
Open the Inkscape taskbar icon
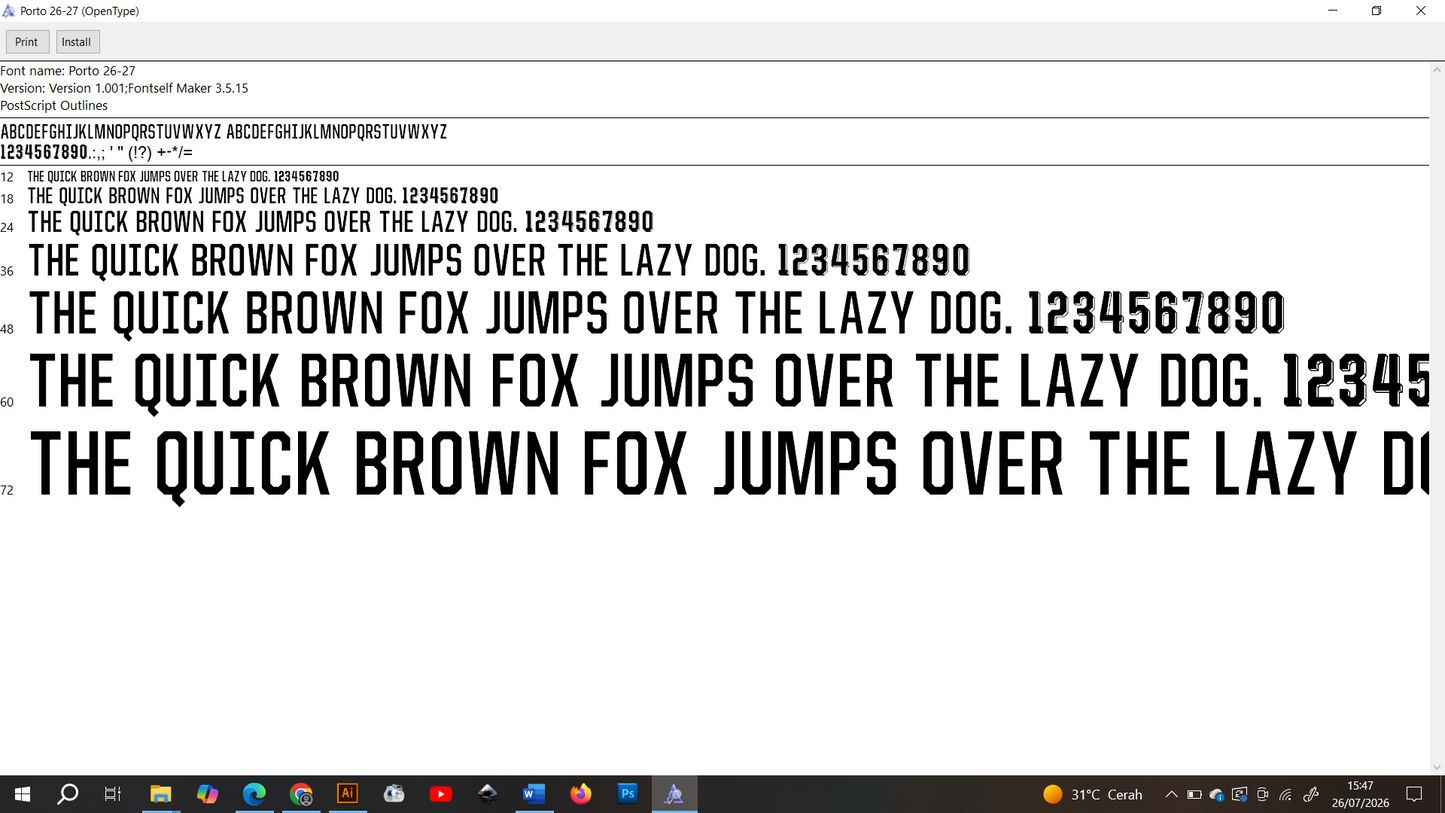coord(487,794)
